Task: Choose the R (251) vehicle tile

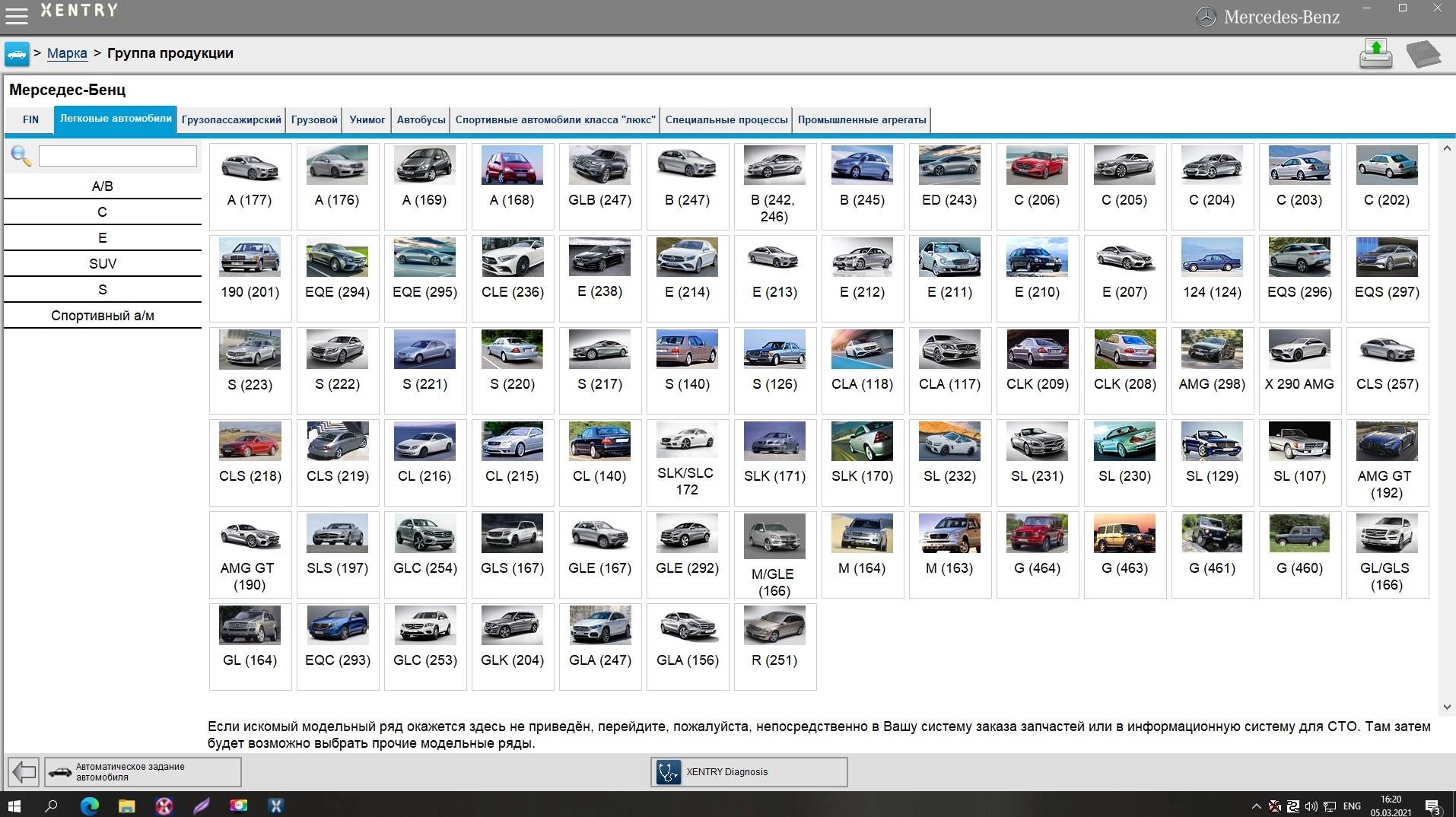Action: [774, 647]
